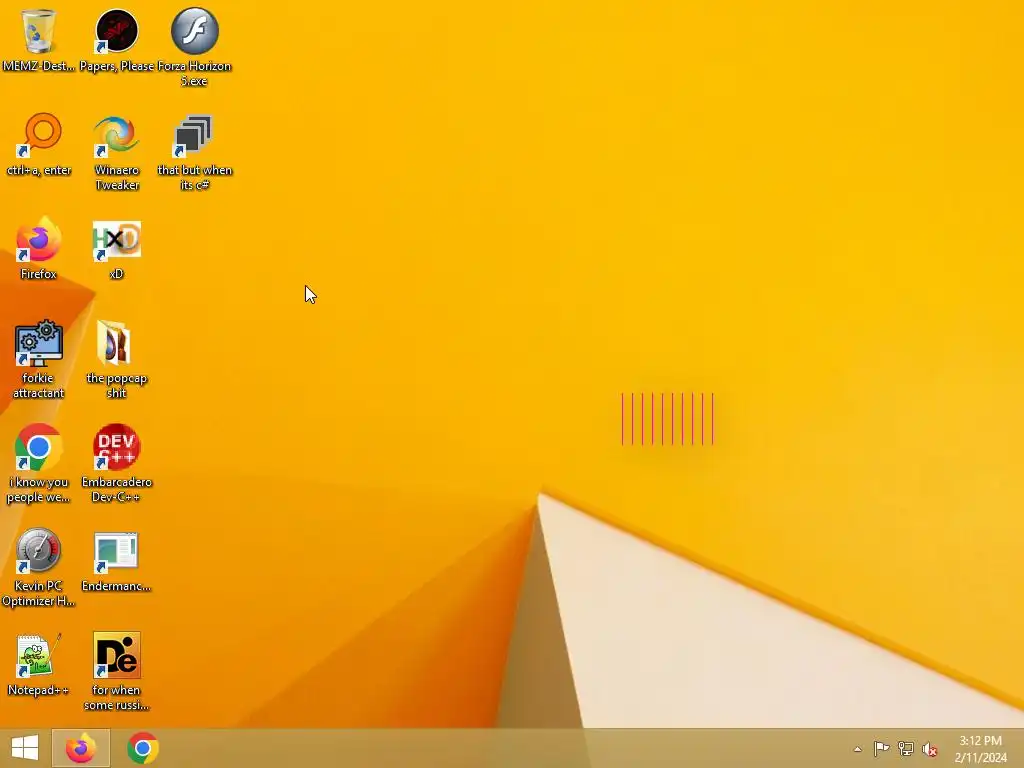Open the network tray icon
The height and width of the screenshot is (768, 1024).
906,748
